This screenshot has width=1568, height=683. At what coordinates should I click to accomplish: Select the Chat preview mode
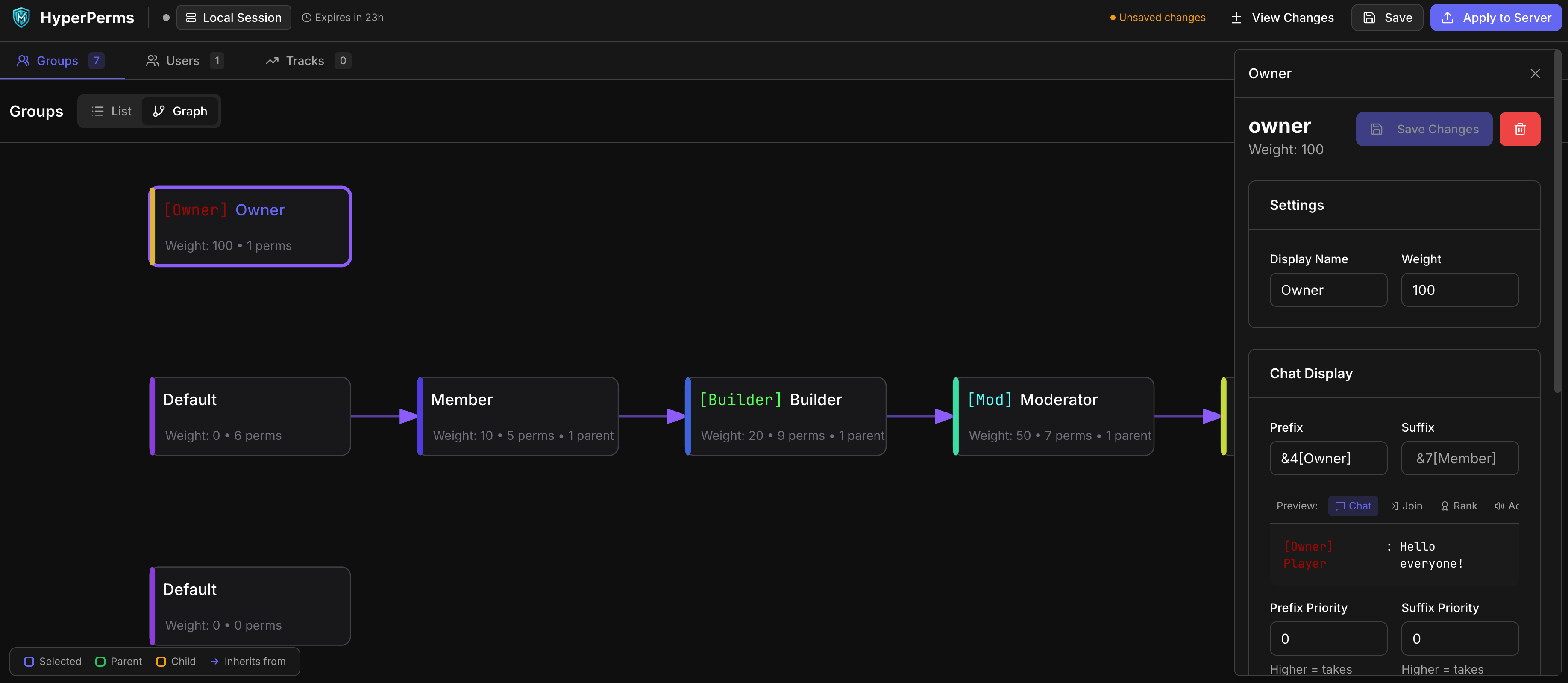tap(1353, 506)
